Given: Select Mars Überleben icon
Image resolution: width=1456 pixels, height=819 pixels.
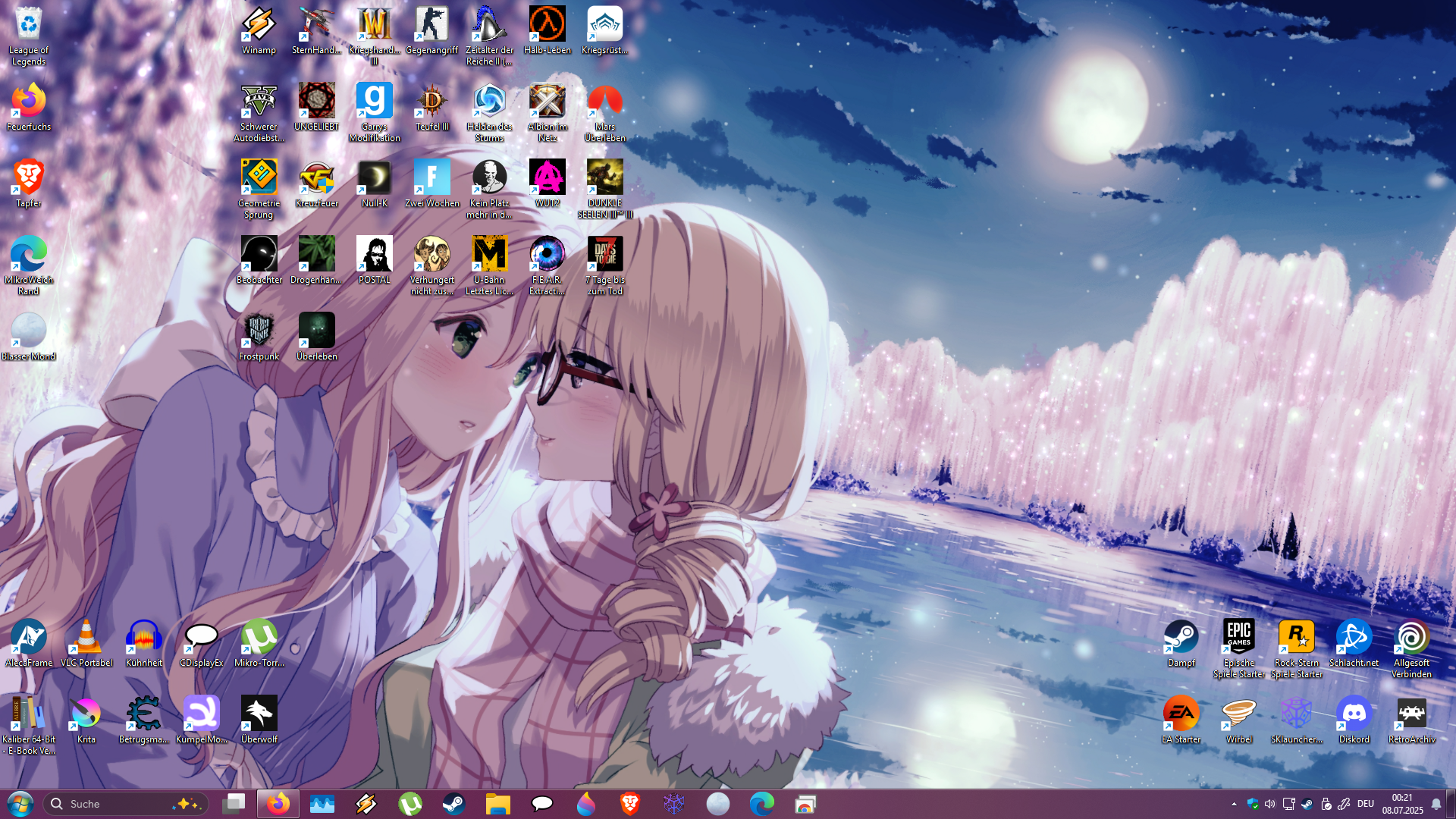Looking at the screenshot, I should tap(605, 112).
